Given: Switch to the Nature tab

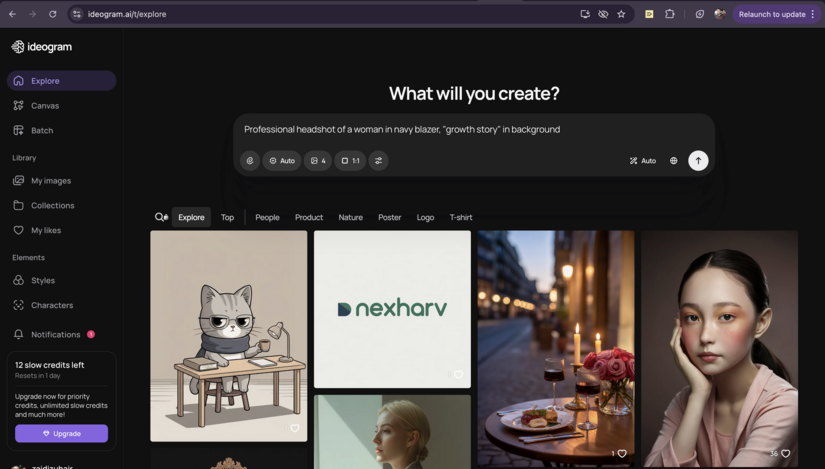Looking at the screenshot, I should click(350, 217).
